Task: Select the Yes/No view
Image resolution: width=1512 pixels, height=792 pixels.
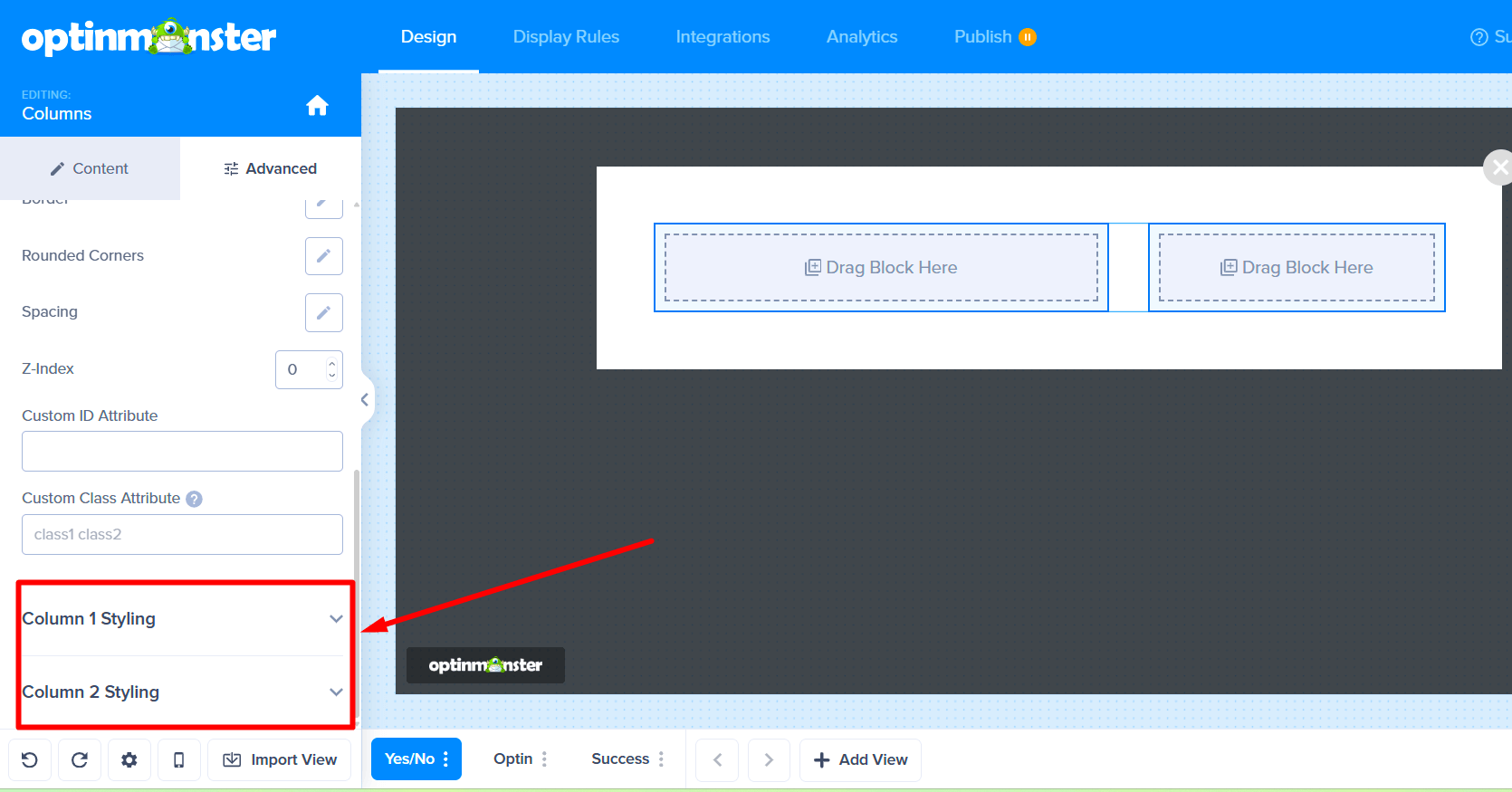Action: 409,759
